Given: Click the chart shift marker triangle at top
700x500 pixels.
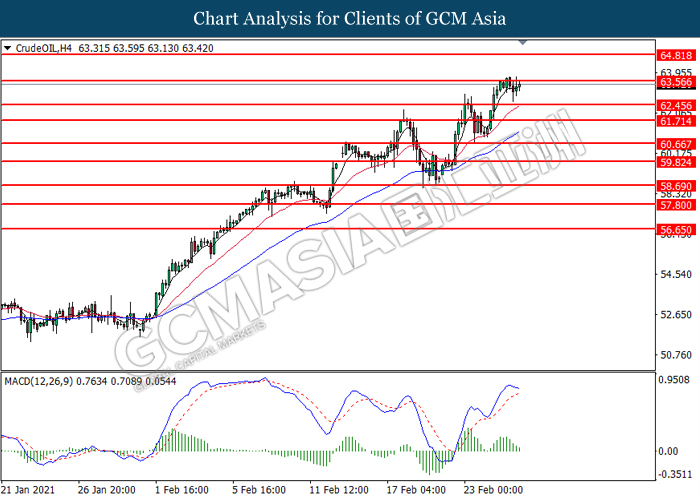Looking at the screenshot, I should [x=523, y=42].
